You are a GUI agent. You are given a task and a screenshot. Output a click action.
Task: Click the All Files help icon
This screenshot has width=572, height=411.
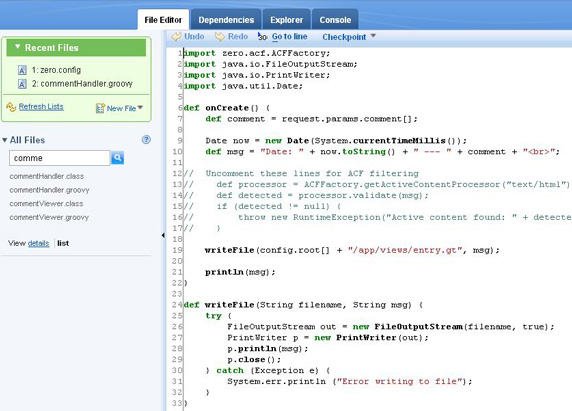point(146,140)
